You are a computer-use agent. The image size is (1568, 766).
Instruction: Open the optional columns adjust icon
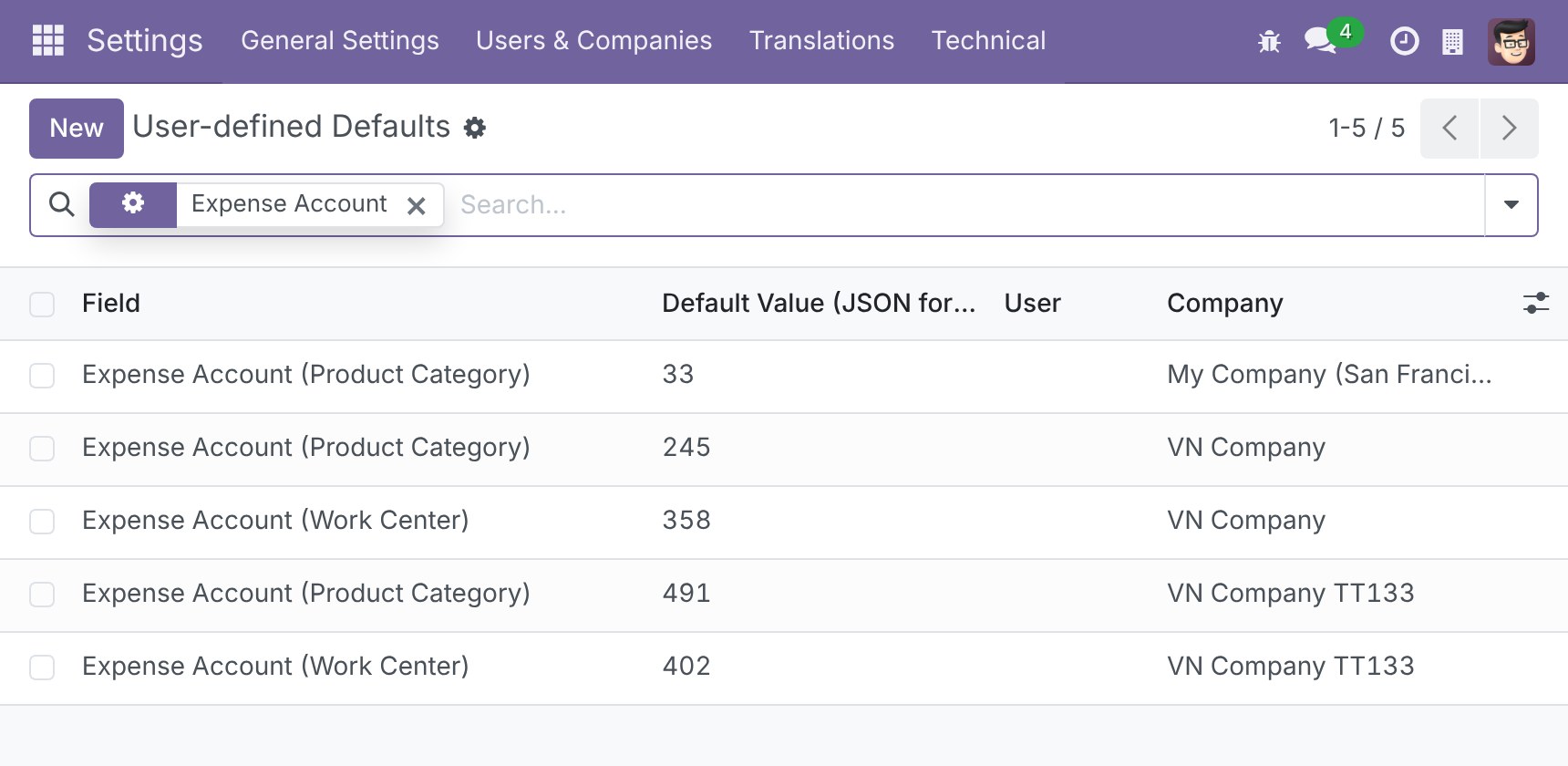coord(1535,303)
